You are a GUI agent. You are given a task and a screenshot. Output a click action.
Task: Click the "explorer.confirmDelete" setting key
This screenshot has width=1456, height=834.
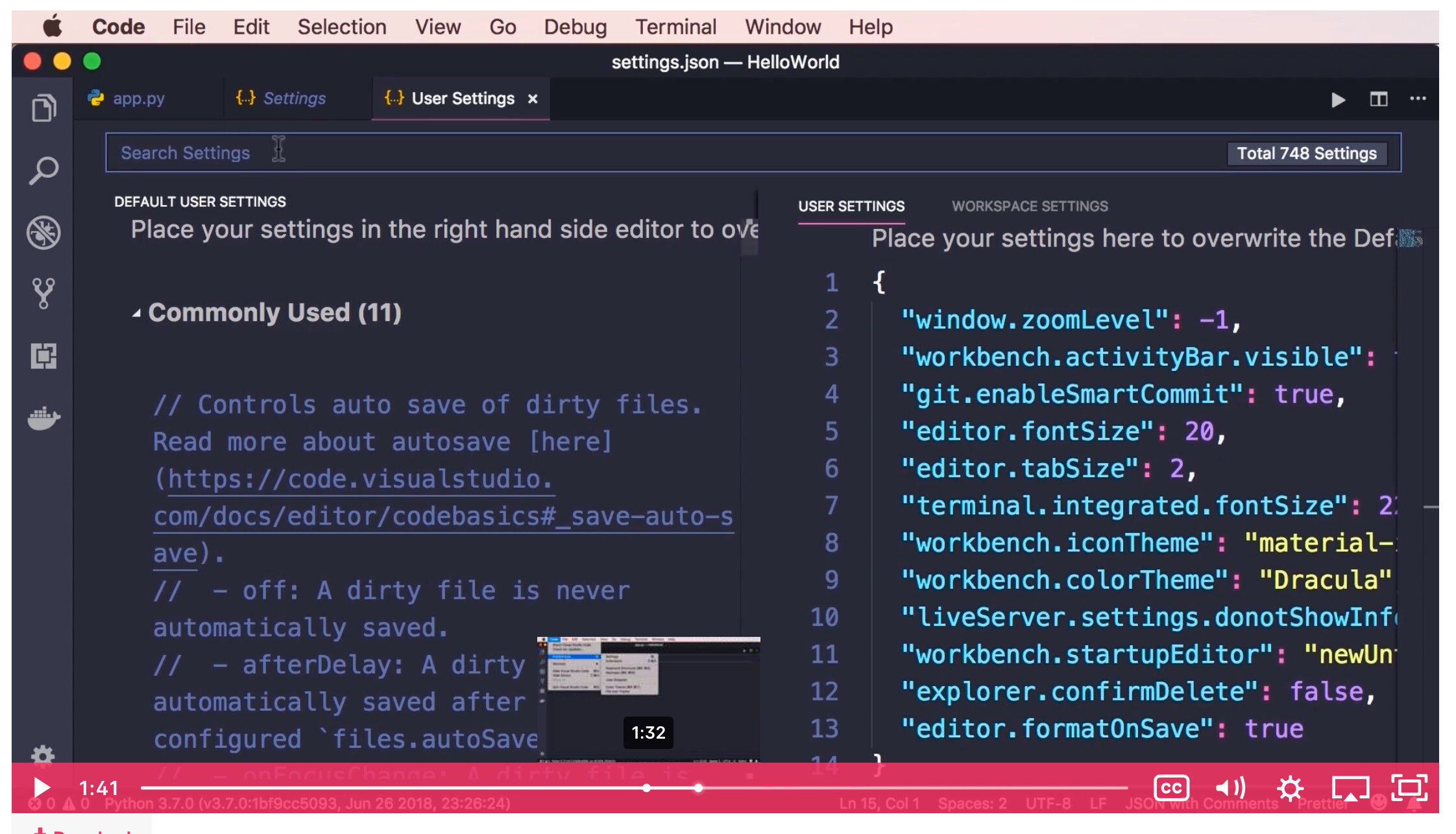tap(1080, 691)
